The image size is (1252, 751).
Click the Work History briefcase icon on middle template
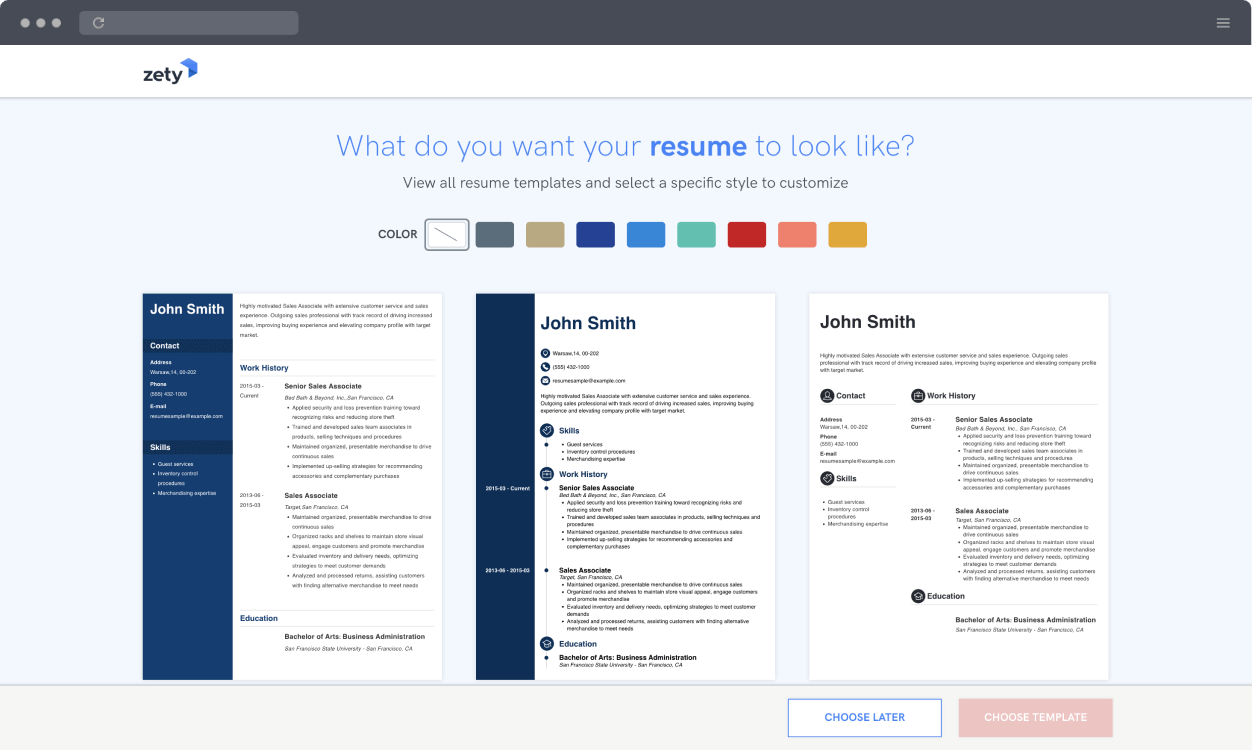545,474
